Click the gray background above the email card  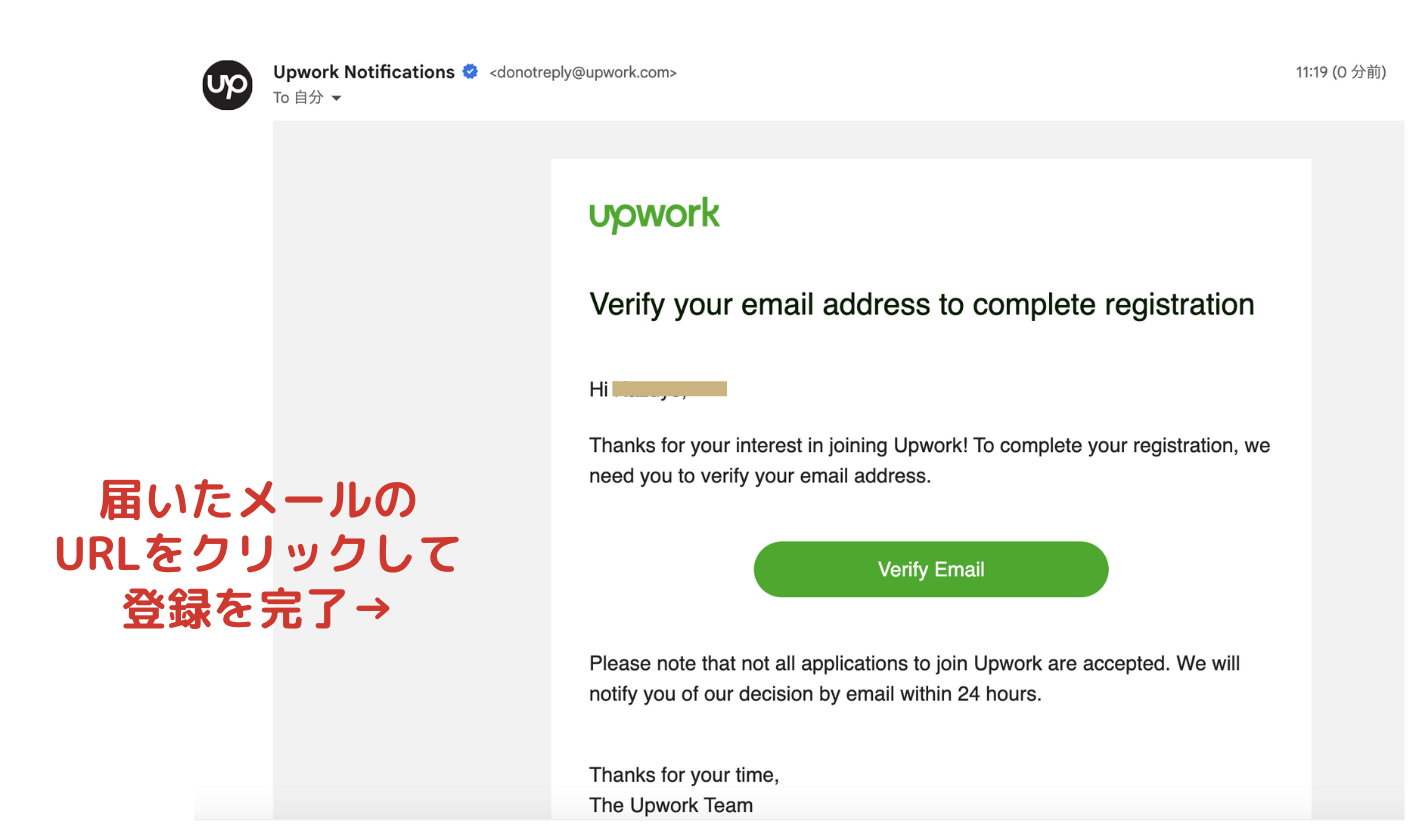click(x=840, y=139)
